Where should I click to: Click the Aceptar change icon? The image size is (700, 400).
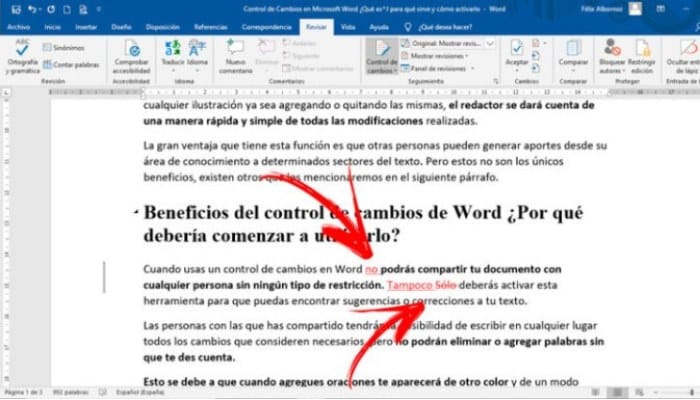point(517,47)
